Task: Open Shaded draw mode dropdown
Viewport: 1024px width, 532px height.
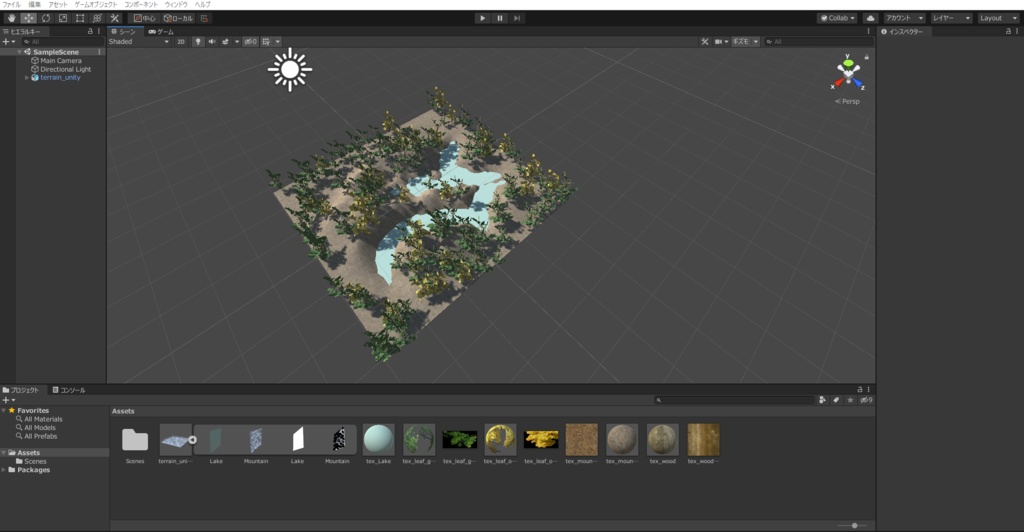Action: click(x=138, y=41)
